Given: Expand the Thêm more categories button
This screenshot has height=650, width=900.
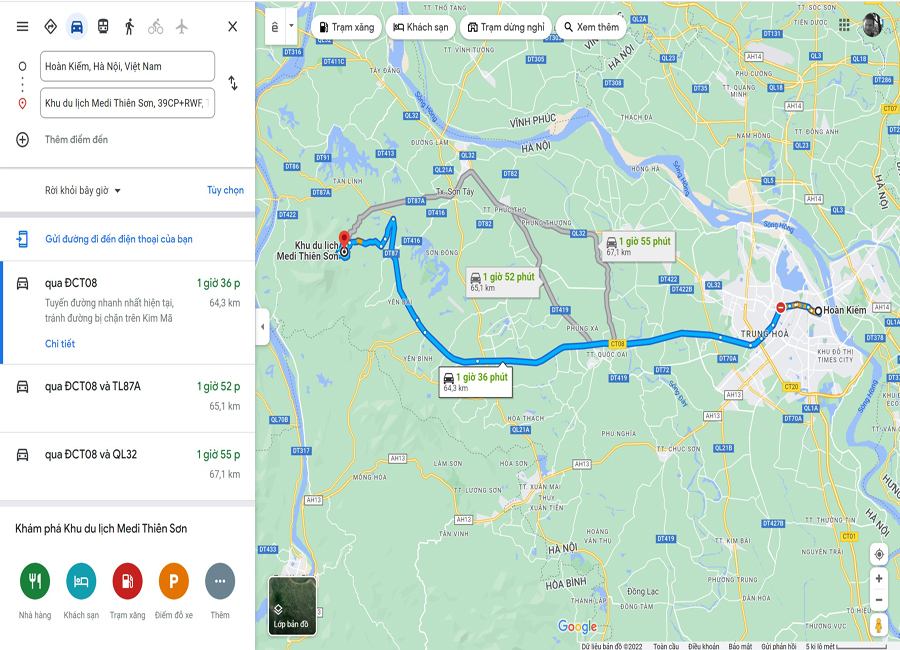Looking at the screenshot, I should pyautogui.click(x=220, y=581).
